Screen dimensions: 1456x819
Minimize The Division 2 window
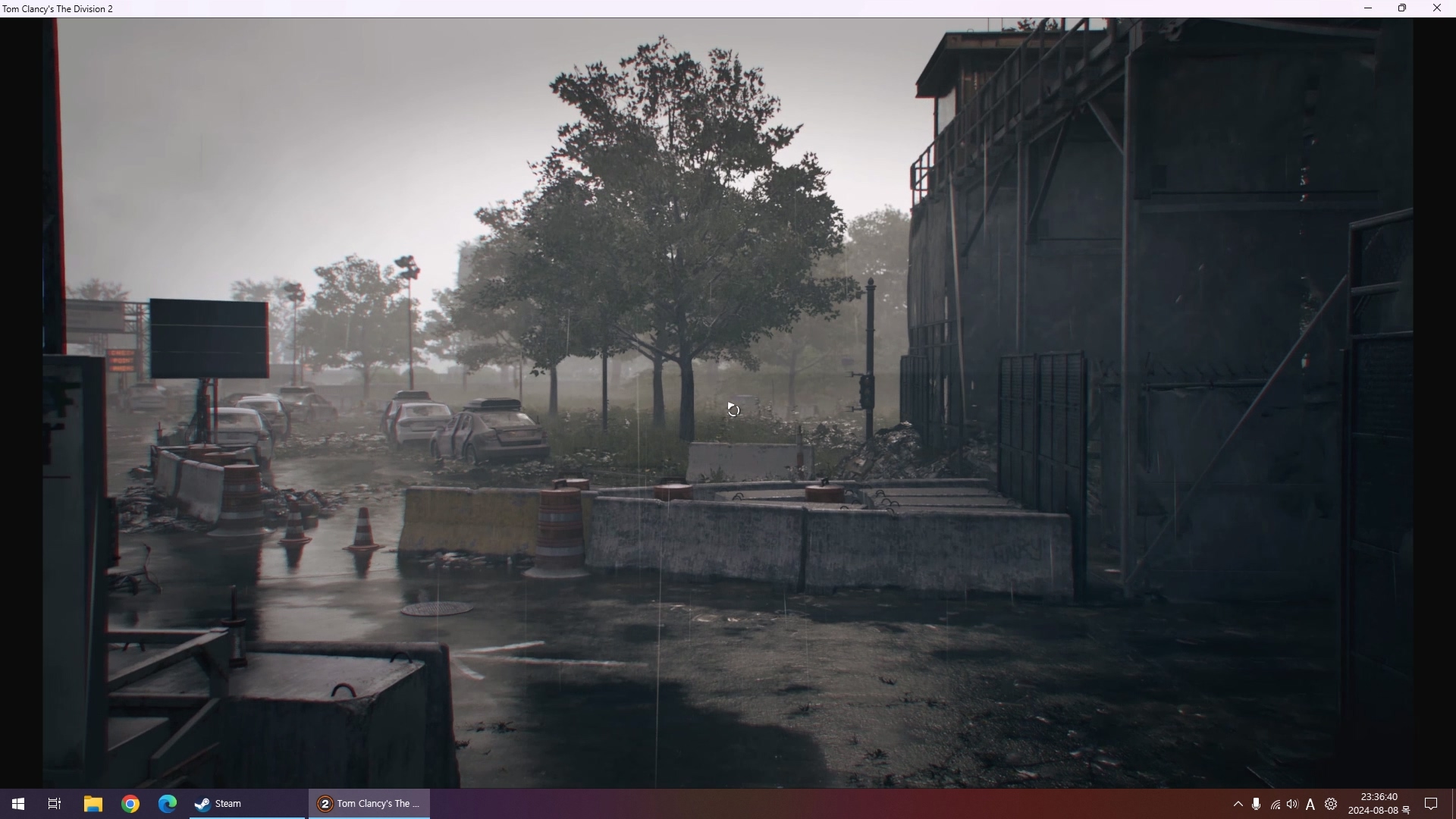(1368, 8)
